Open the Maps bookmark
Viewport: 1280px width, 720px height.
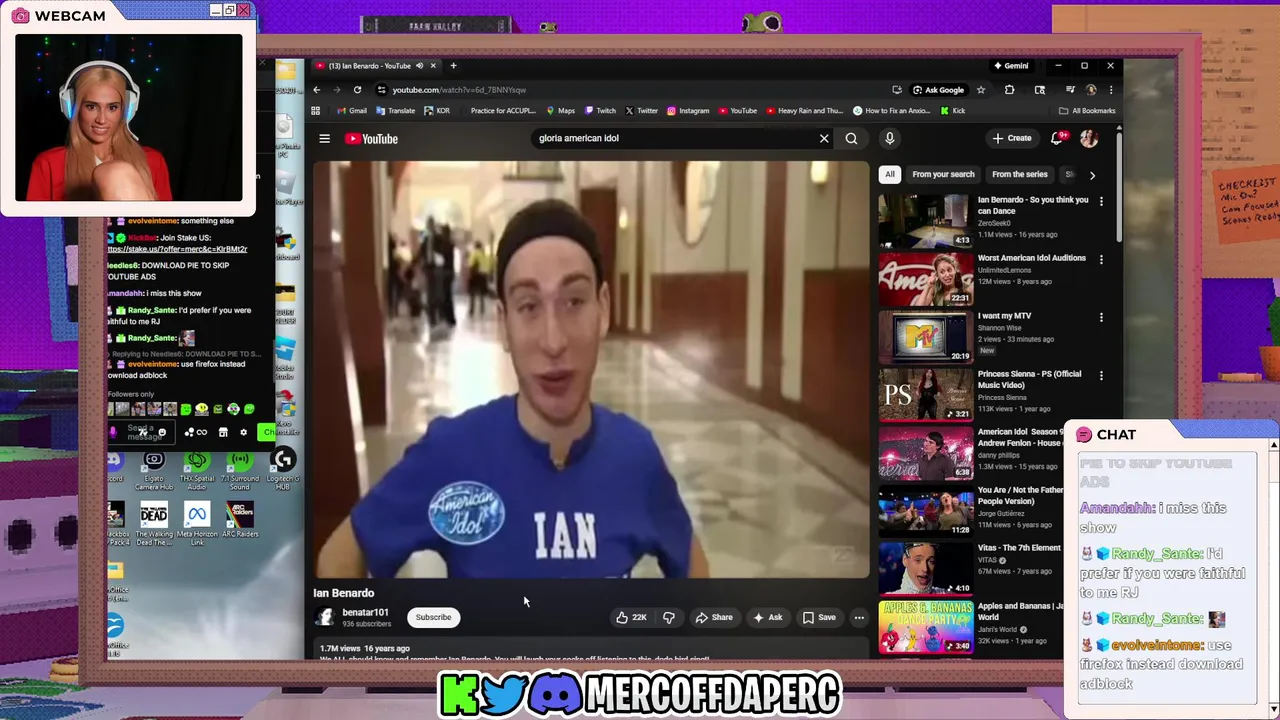[561, 111]
